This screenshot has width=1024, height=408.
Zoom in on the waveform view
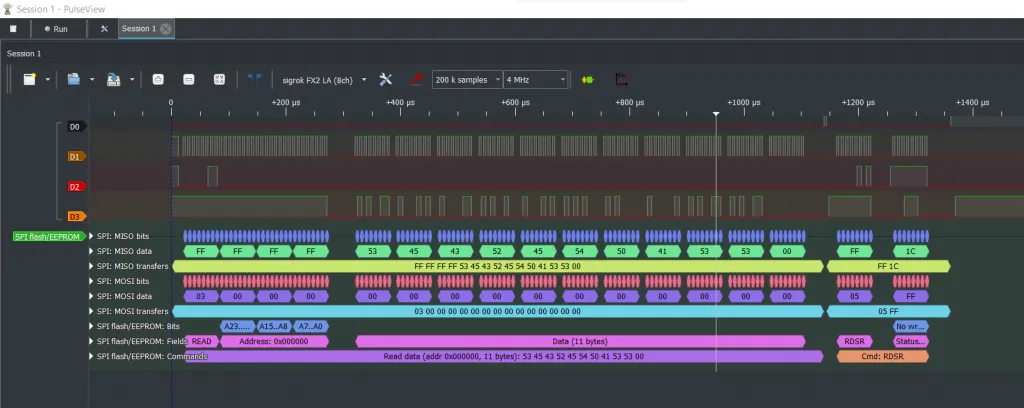coord(158,79)
